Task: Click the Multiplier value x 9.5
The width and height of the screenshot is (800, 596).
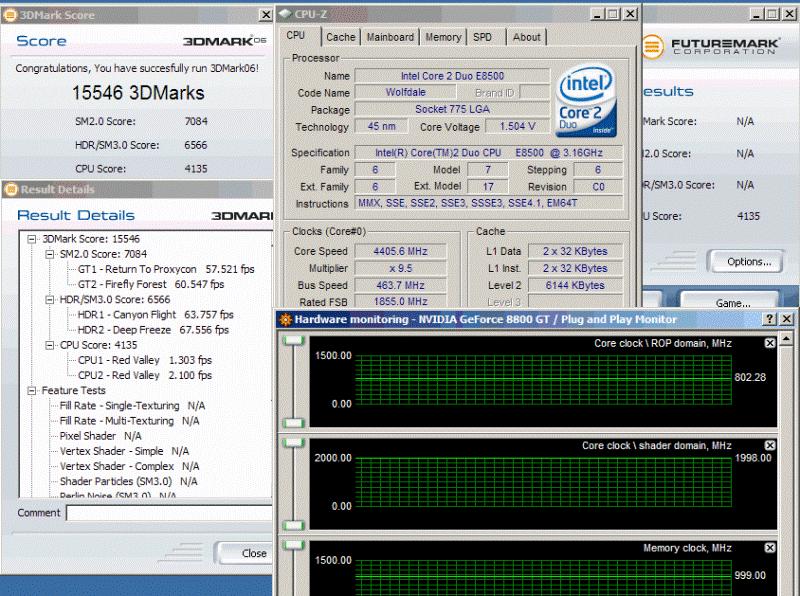Action: pyautogui.click(x=401, y=268)
